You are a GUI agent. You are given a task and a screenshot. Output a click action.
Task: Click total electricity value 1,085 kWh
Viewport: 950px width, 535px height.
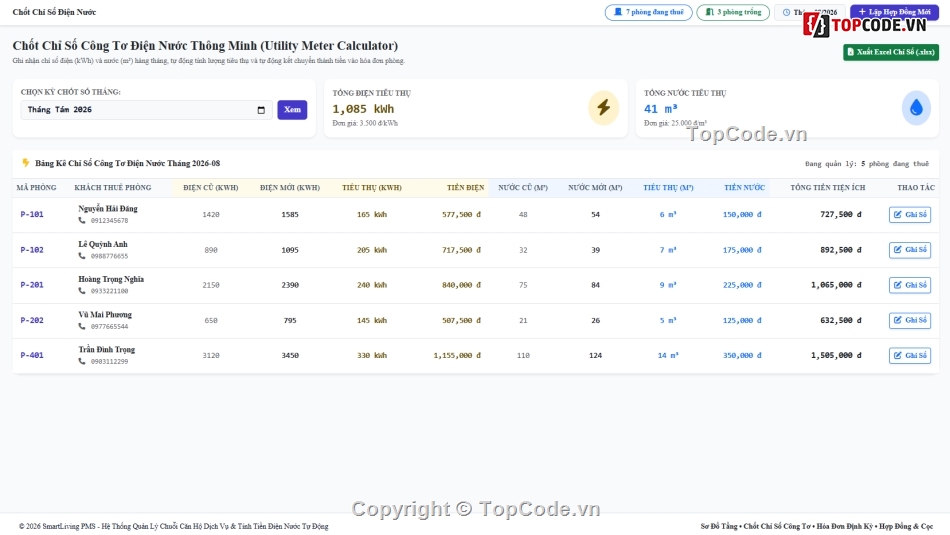point(363,109)
